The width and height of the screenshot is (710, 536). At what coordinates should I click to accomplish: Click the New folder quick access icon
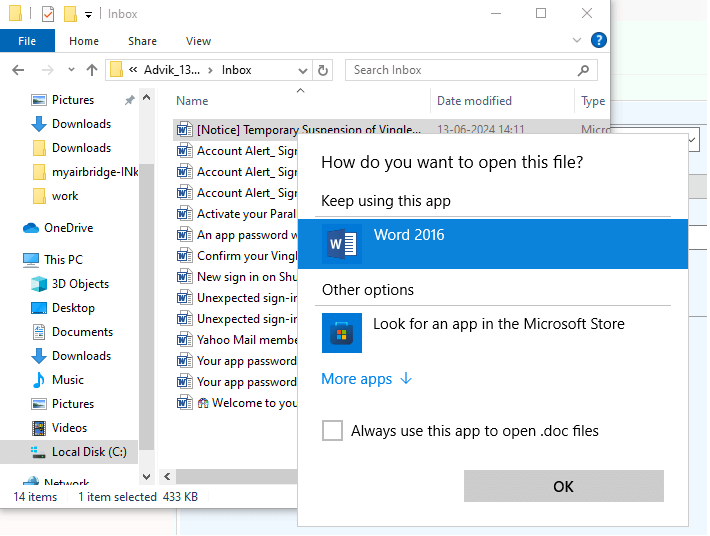(70, 14)
